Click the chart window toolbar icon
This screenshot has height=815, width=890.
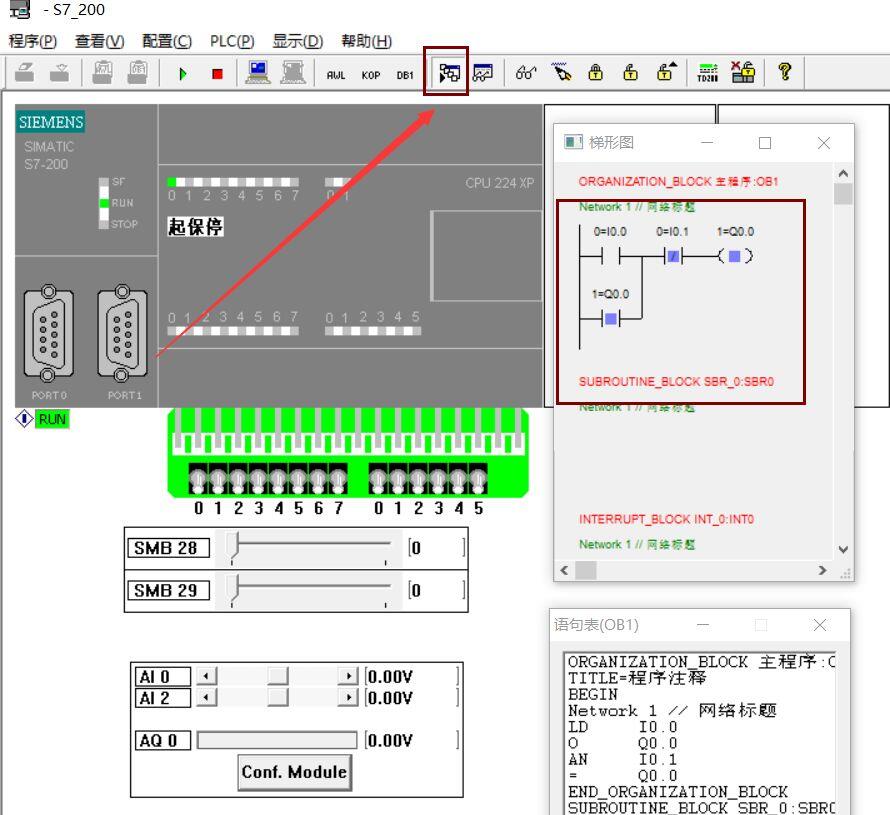[483, 73]
